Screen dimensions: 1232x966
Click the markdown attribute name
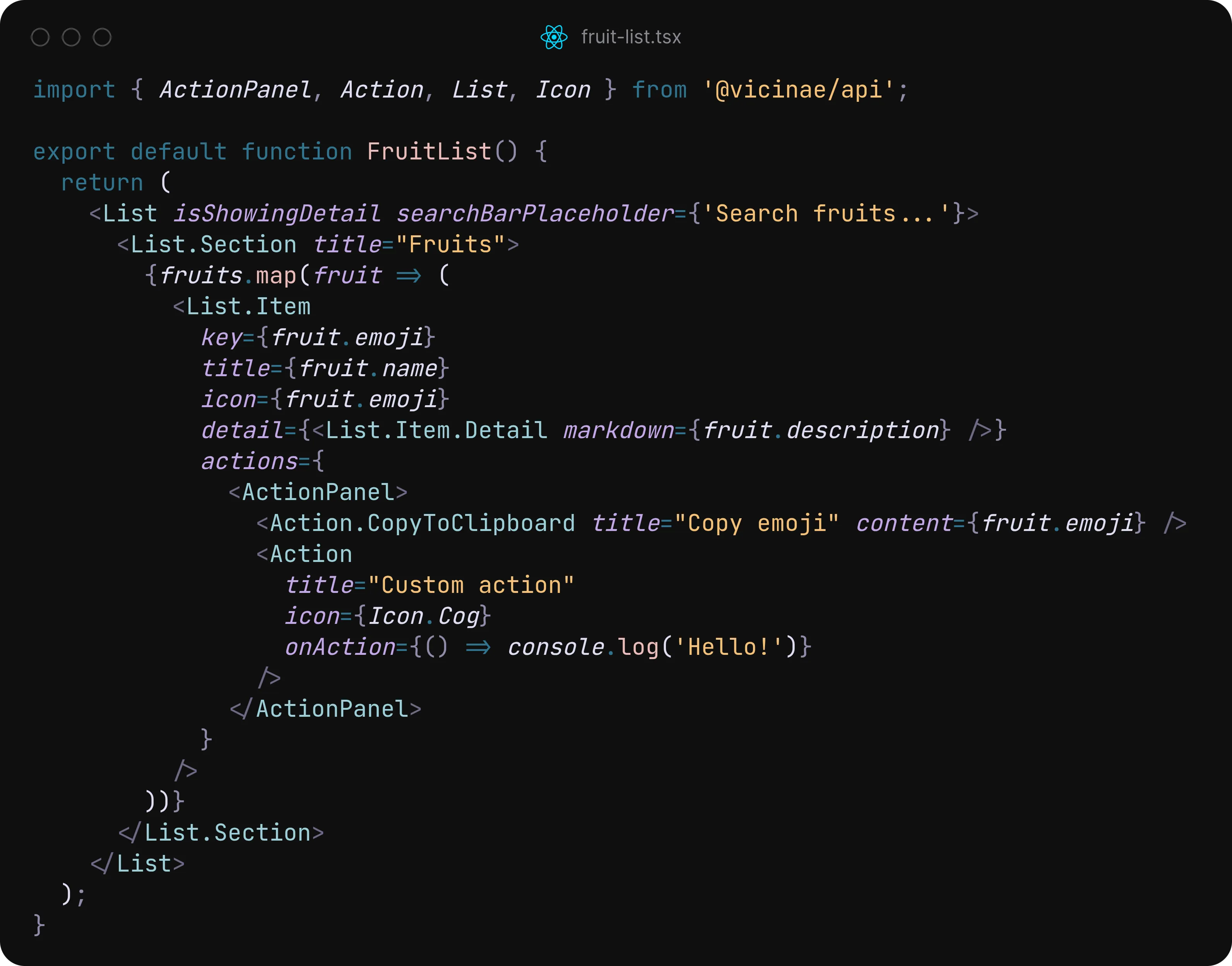point(619,430)
